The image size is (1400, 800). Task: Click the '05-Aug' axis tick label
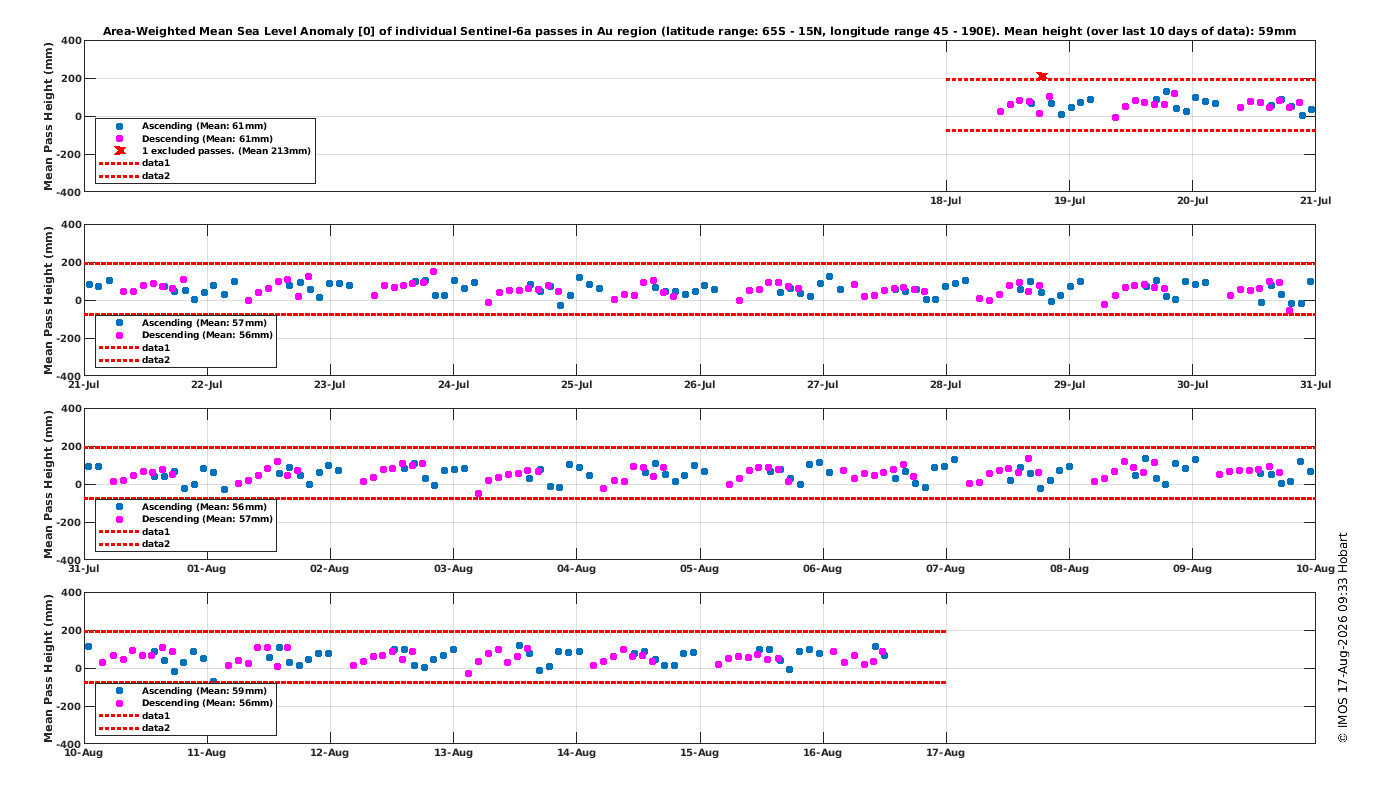pos(699,569)
